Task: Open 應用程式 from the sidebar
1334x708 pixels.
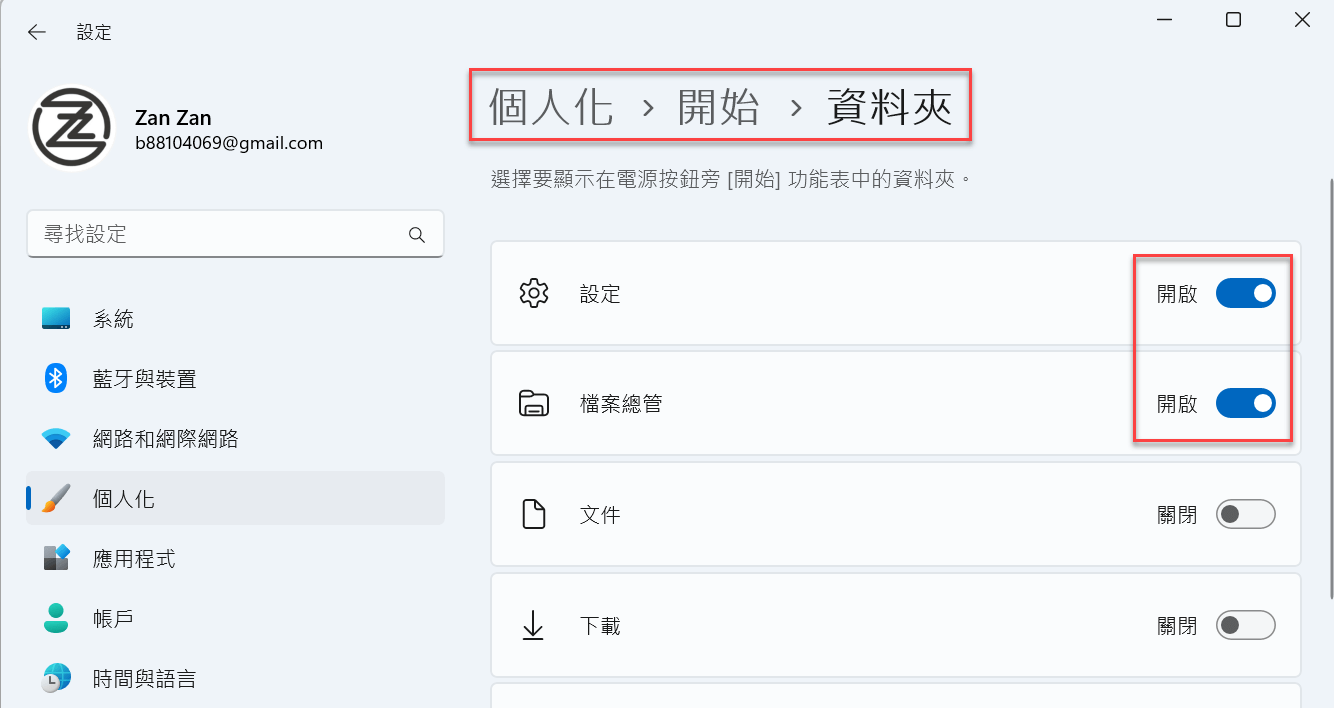Action: pos(236,558)
